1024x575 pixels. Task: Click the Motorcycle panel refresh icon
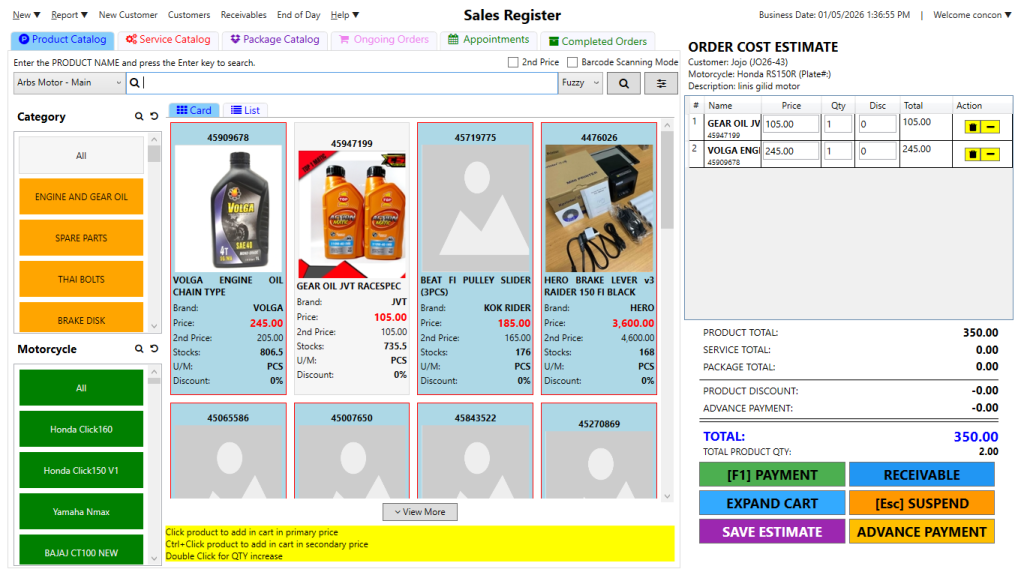pos(154,349)
